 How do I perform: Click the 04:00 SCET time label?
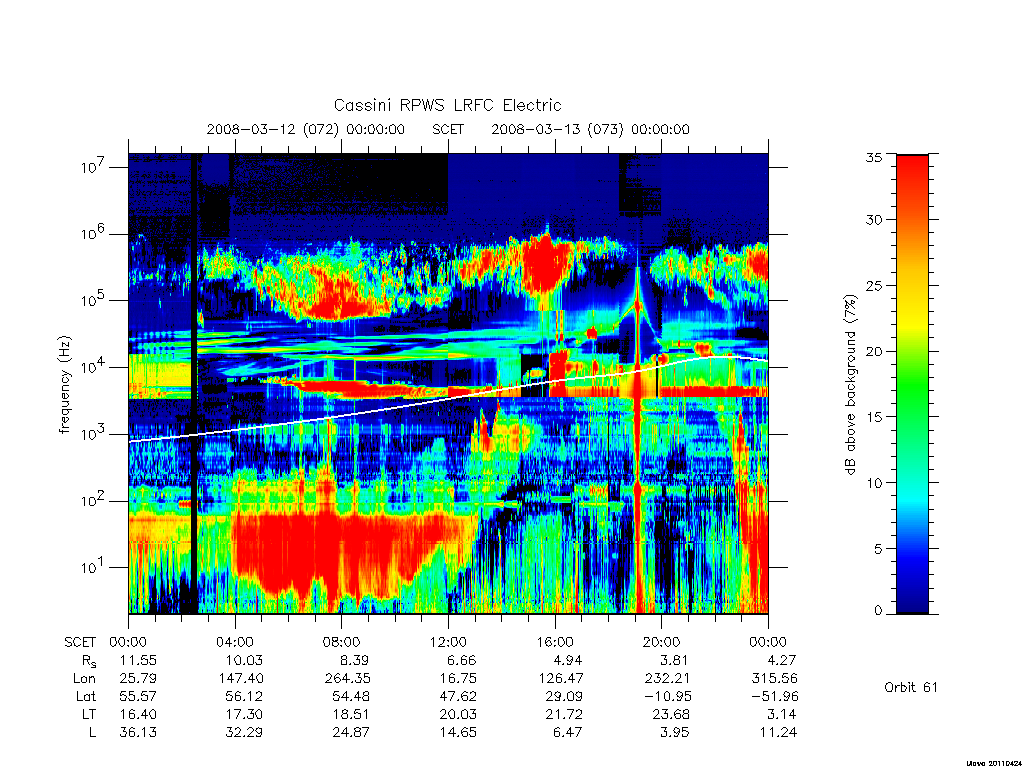(235, 642)
